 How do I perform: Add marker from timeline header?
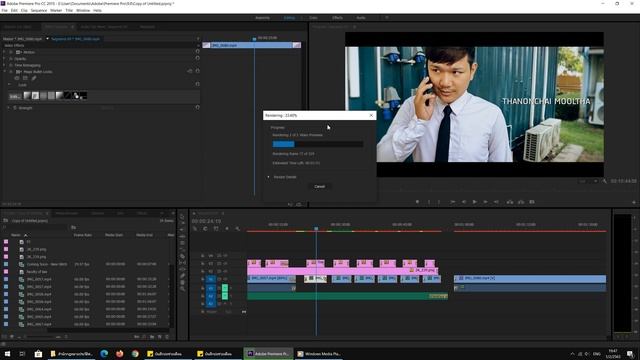click(227, 229)
